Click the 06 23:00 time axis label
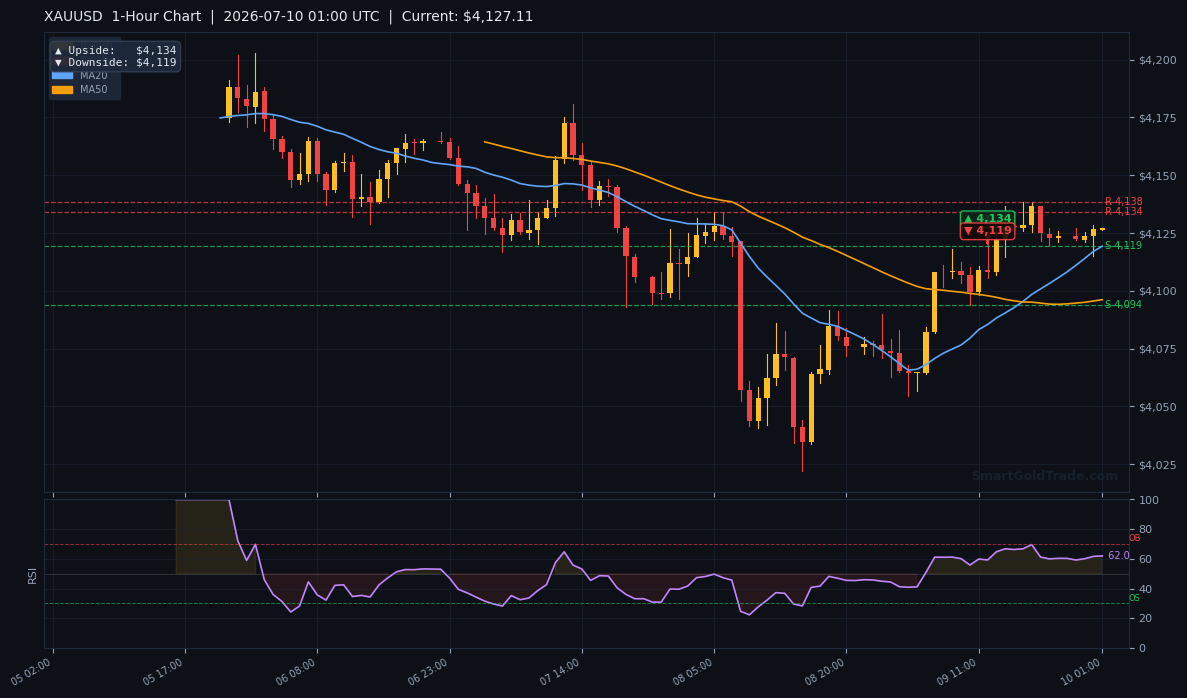The width and height of the screenshot is (1187, 698). [x=428, y=672]
